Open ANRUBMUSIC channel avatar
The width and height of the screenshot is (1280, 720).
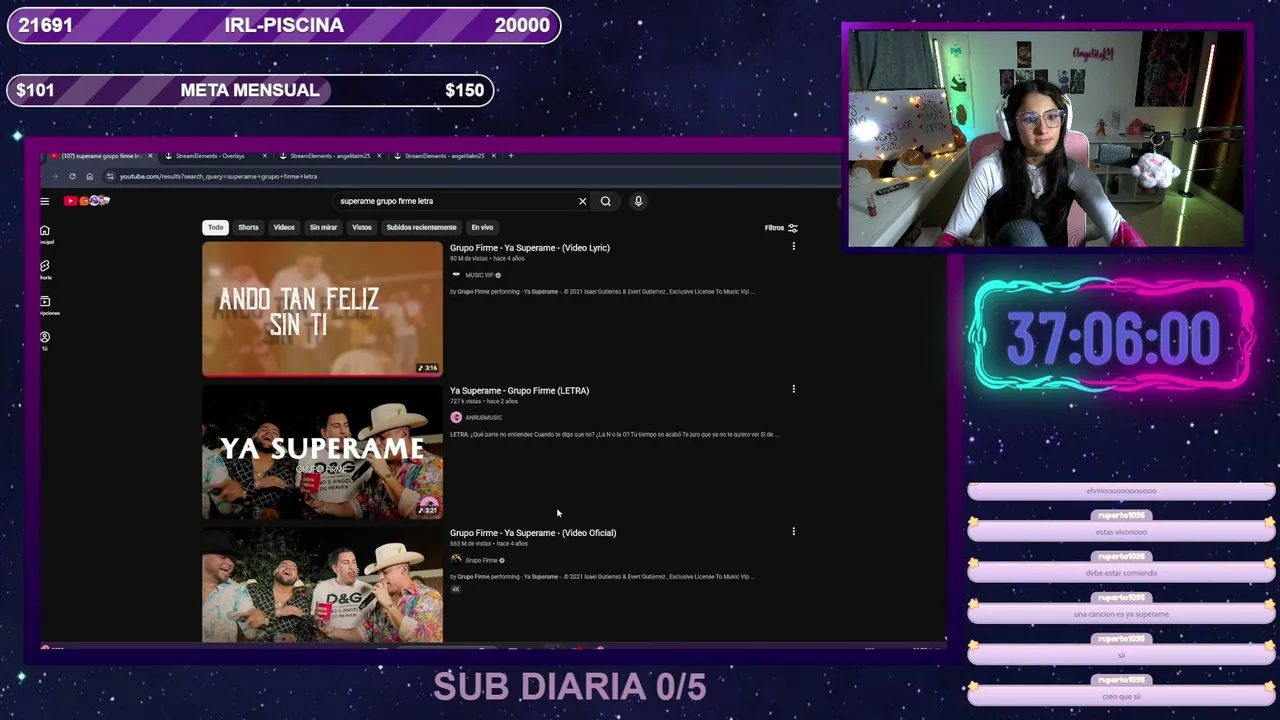456,417
